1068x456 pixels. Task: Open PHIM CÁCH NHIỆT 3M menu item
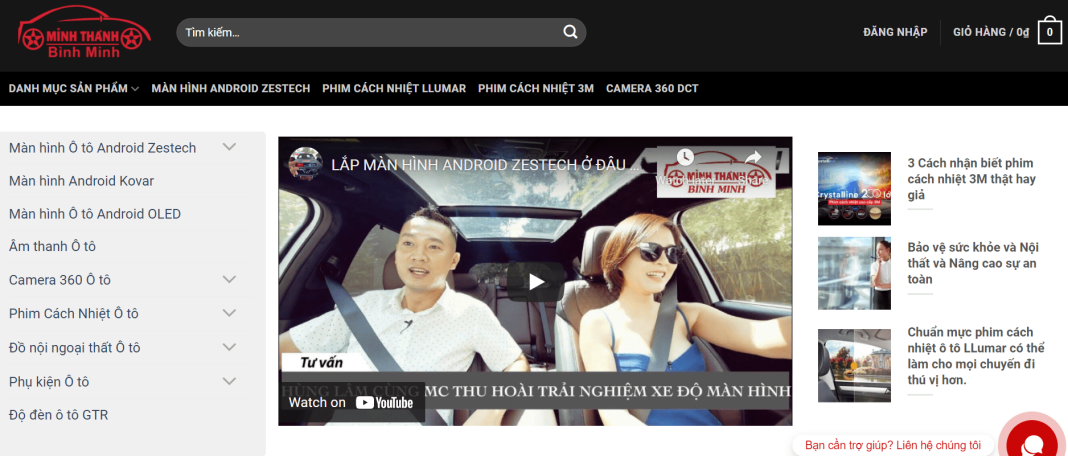536,89
